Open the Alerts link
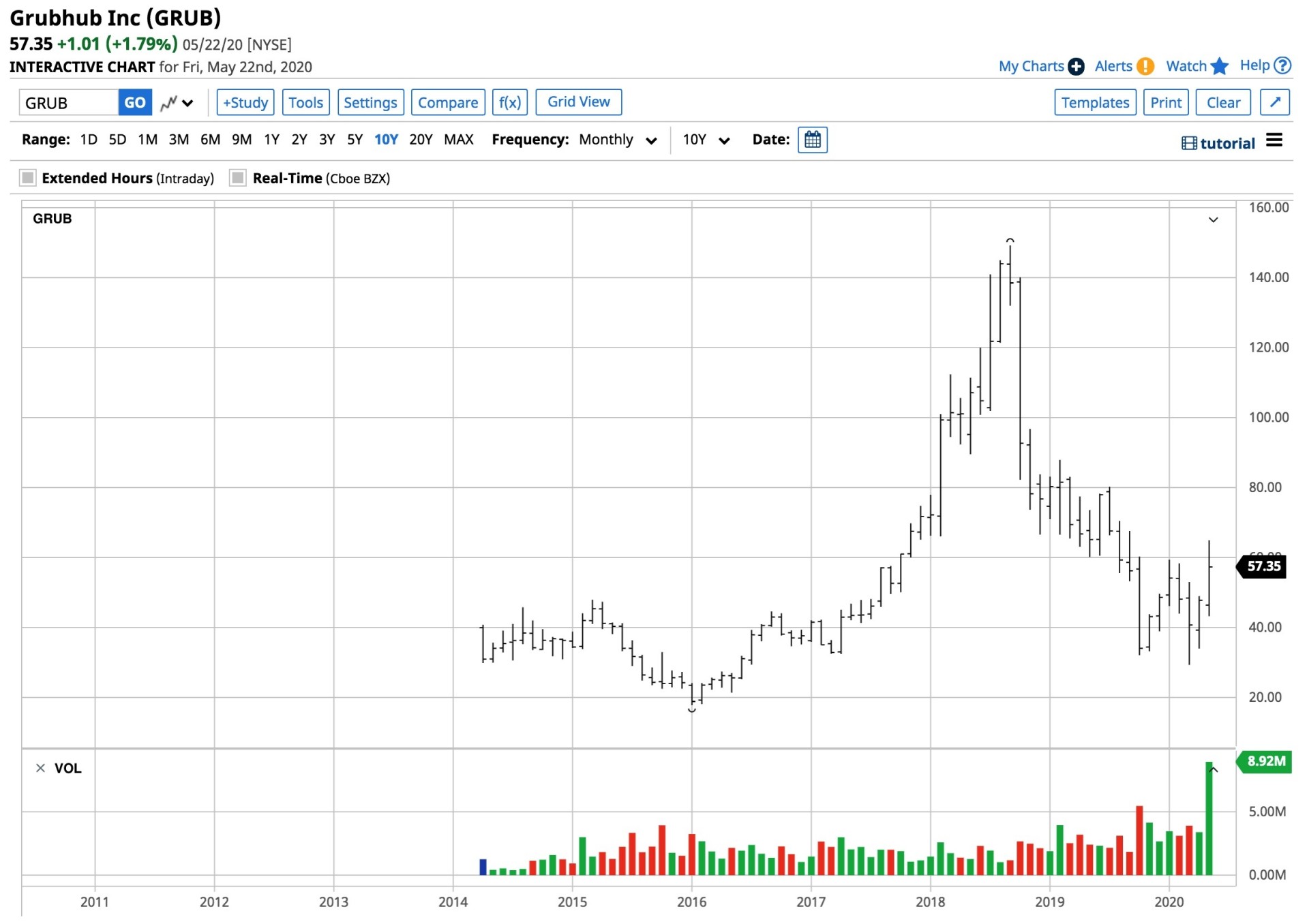This screenshot has height=924, width=1309. (1113, 66)
